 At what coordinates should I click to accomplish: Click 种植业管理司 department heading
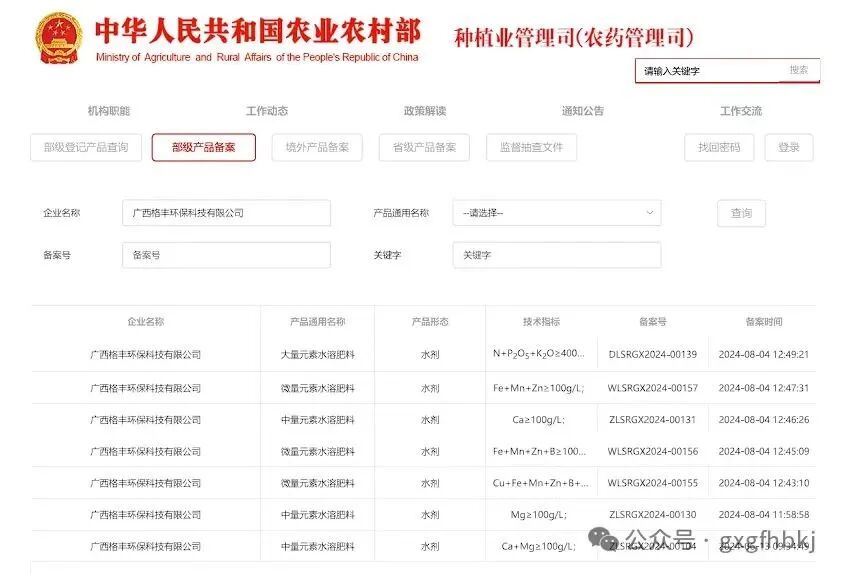coord(574,38)
